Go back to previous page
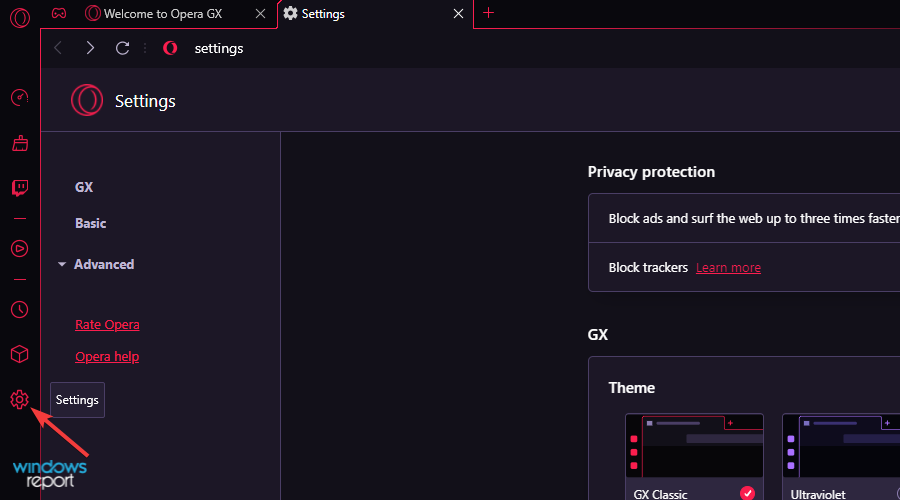The image size is (900, 500). coord(57,48)
